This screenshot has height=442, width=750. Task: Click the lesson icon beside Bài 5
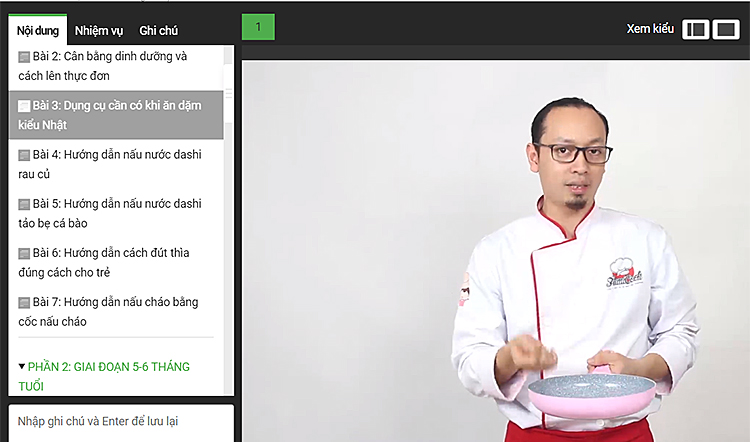point(24,205)
